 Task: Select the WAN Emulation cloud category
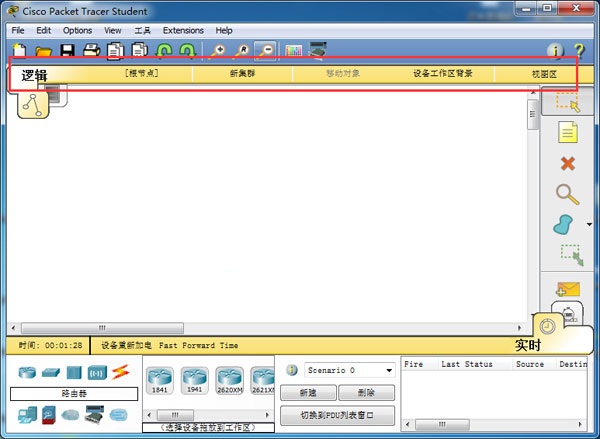(x=70, y=415)
